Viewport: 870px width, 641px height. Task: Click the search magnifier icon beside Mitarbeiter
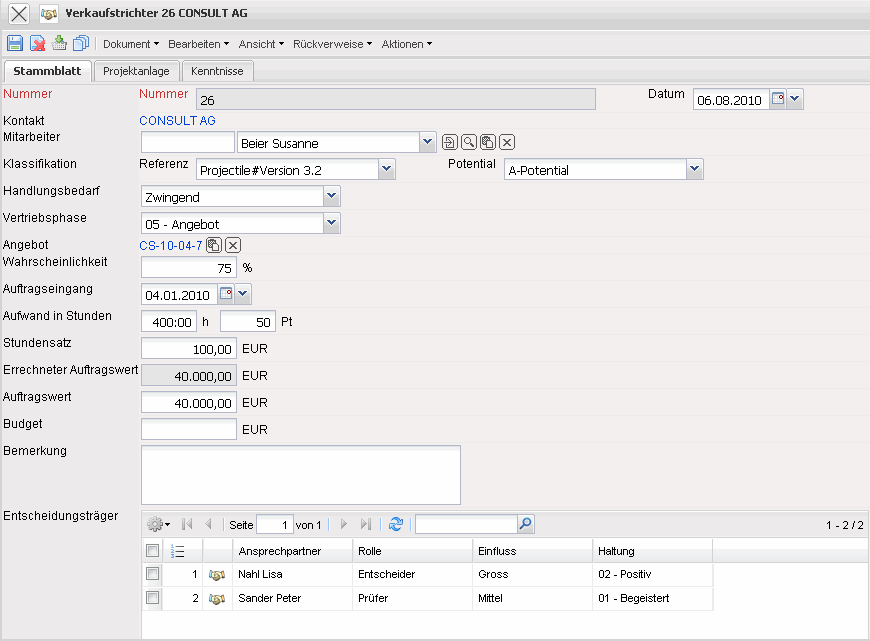tap(468, 143)
